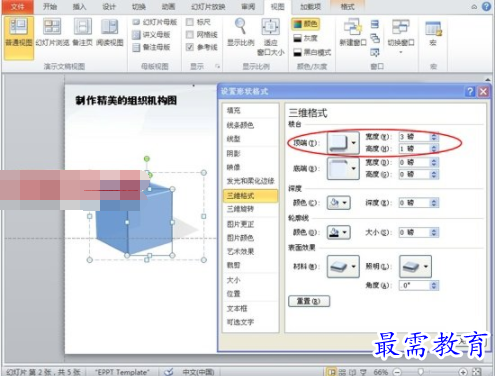496x376 pixels.
Task: Click contour Size (大小) spinner arrows
Action: point(434,232)
